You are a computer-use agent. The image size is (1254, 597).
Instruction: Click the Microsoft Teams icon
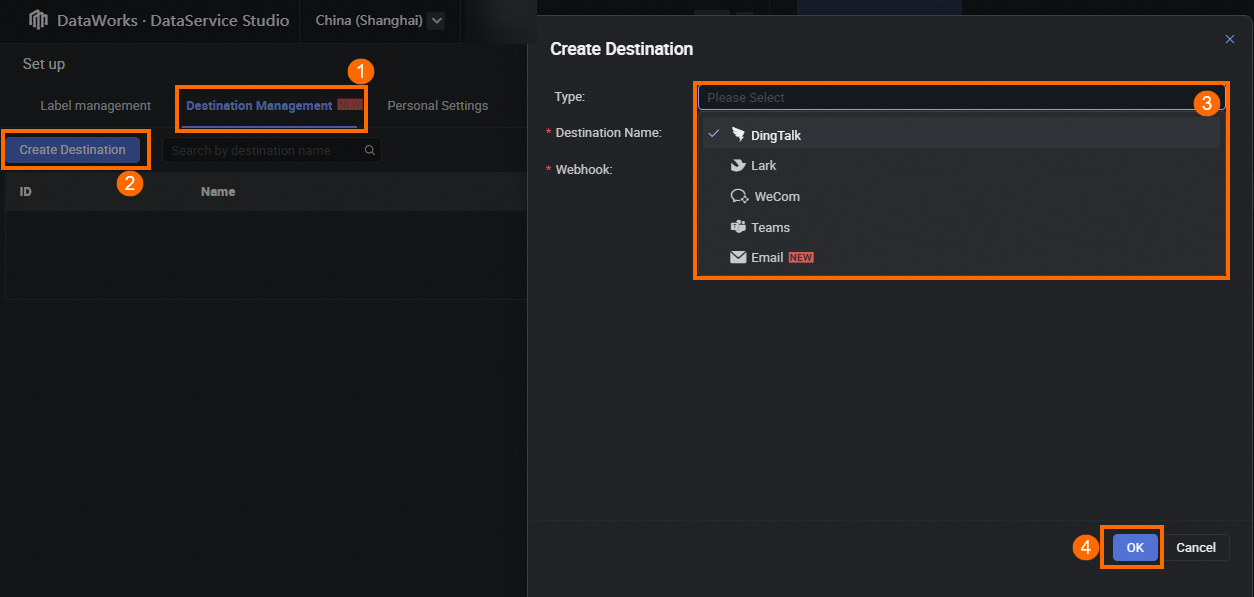click(x=738, y=227)
